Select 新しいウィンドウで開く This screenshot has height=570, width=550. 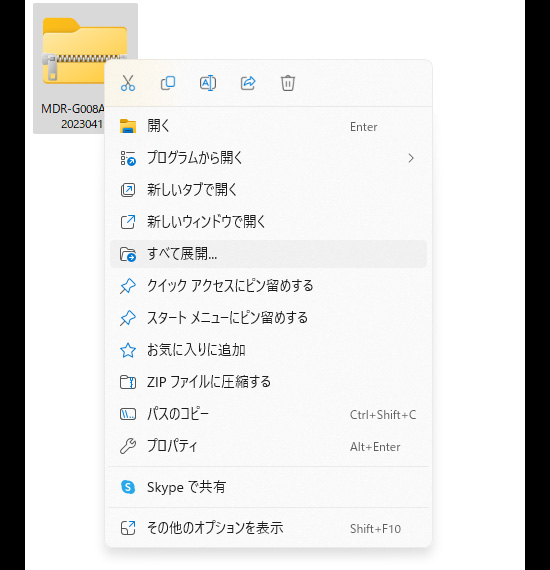point(268,222)
